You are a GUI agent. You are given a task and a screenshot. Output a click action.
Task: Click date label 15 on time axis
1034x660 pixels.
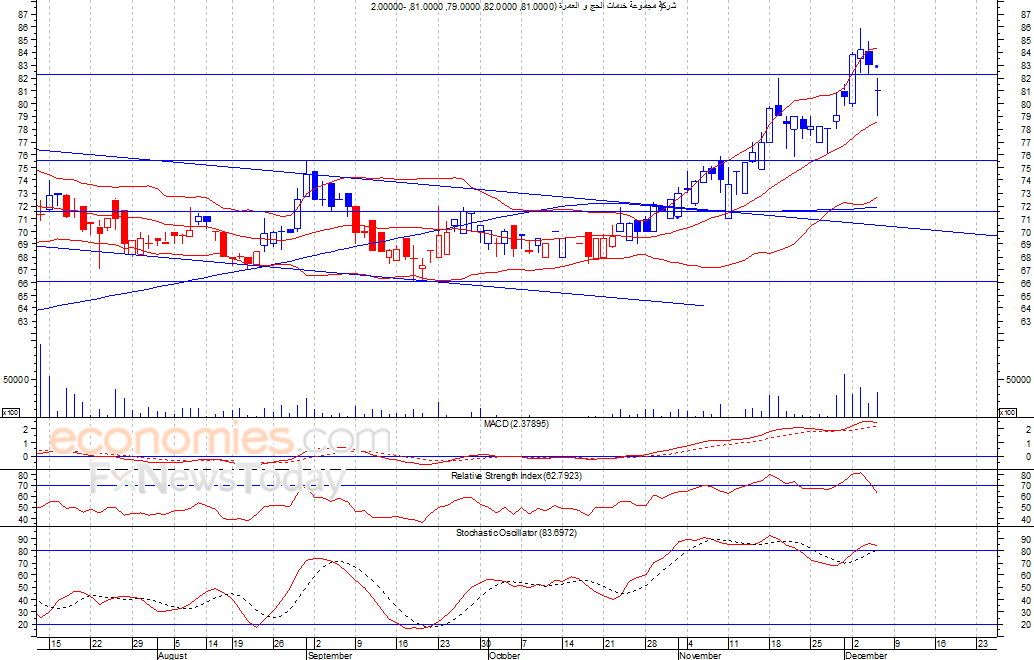pyautogui.click(x=56, y=644)
